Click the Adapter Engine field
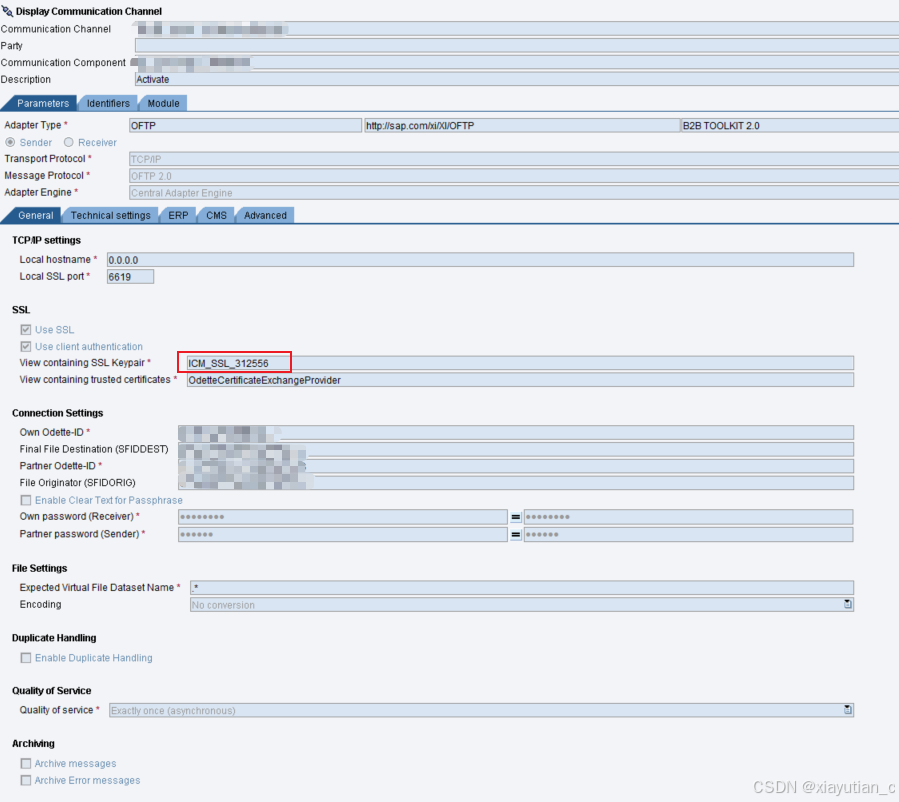Image resolution: width=899 pixels, height=802 pixels. [514, 193]
